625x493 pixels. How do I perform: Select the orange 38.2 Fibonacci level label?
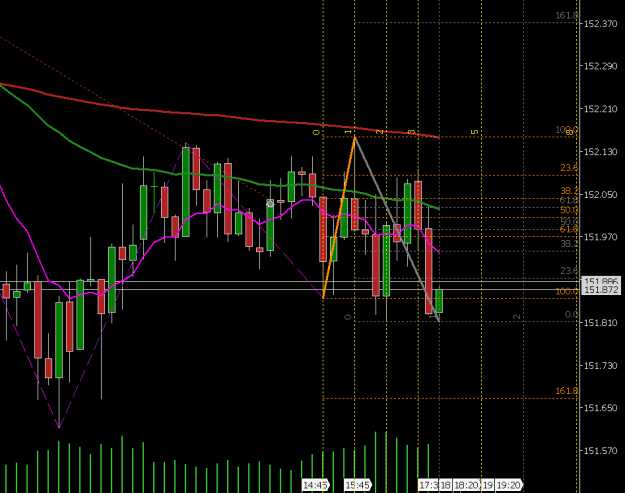pos(569,191)
